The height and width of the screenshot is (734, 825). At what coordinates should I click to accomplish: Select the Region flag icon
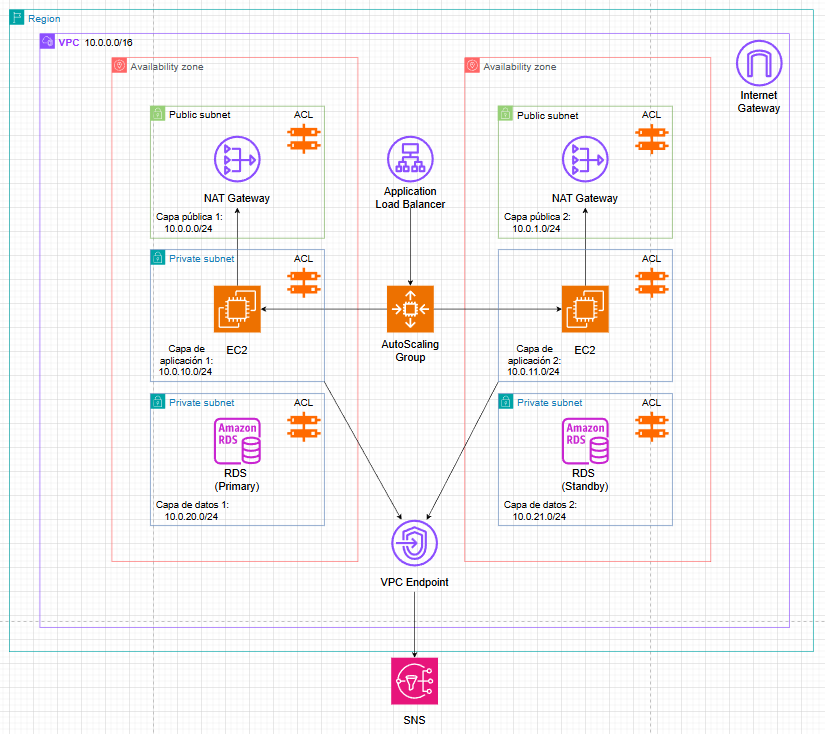point(17,17)
